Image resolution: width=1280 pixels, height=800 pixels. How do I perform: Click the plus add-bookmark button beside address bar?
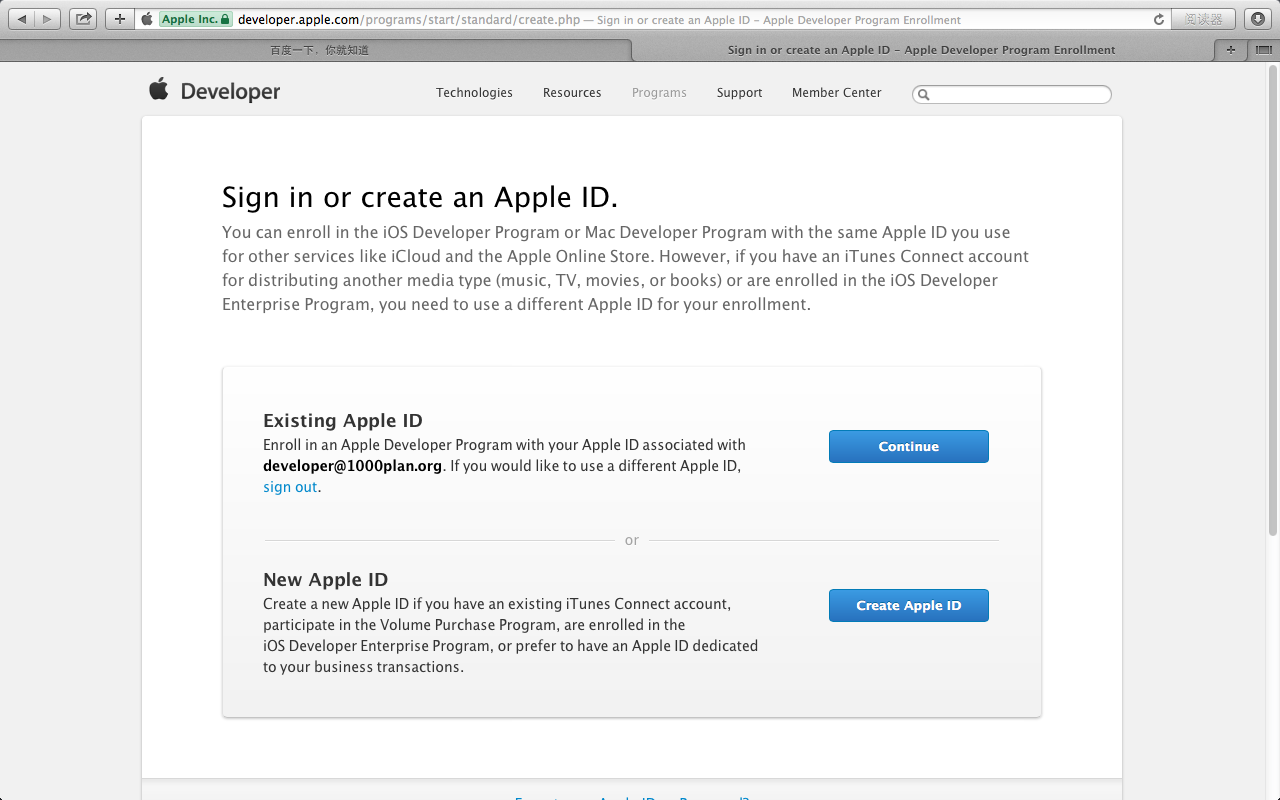point(120,19)
